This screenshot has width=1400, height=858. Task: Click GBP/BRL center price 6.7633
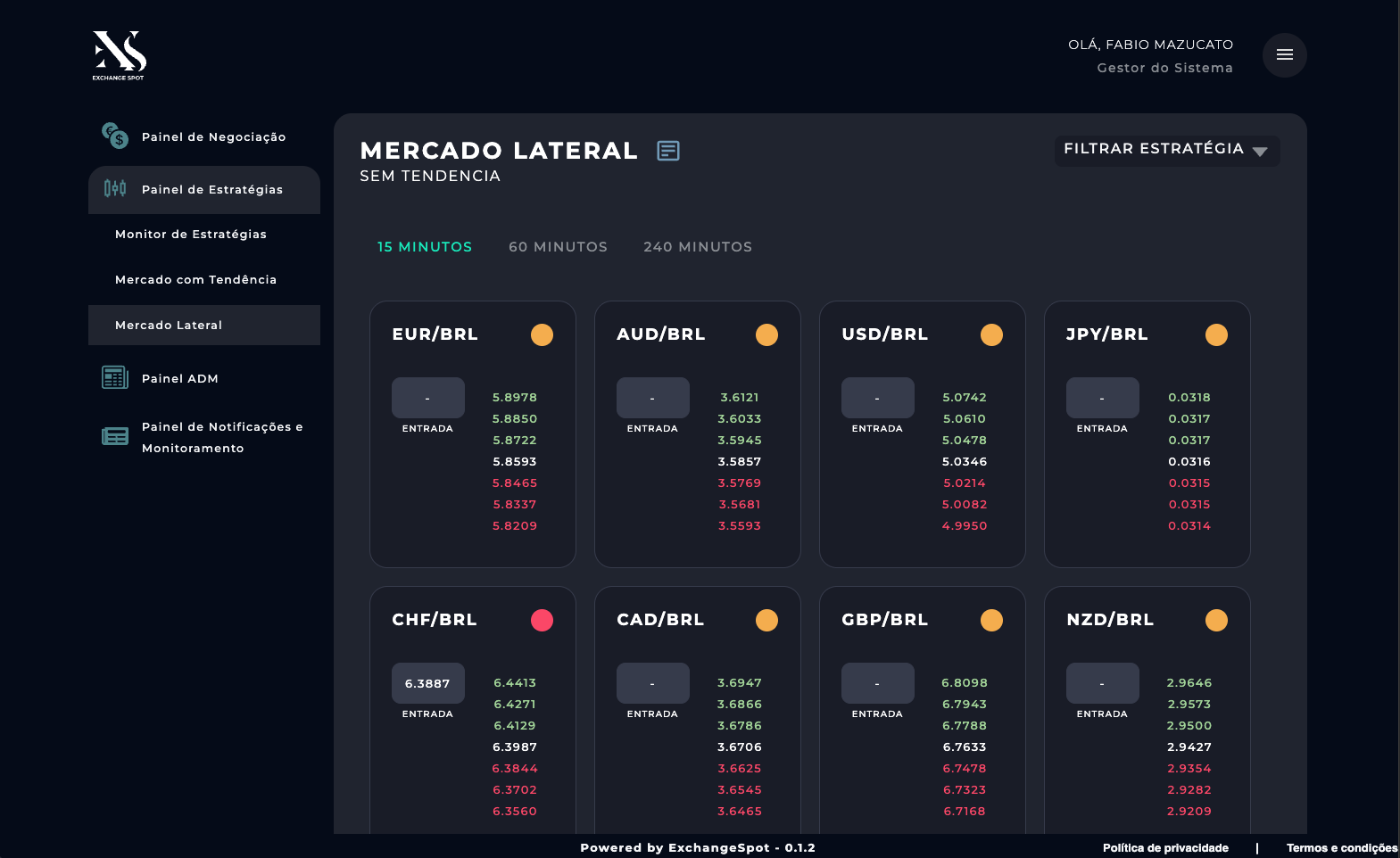[x=965, y=747]
